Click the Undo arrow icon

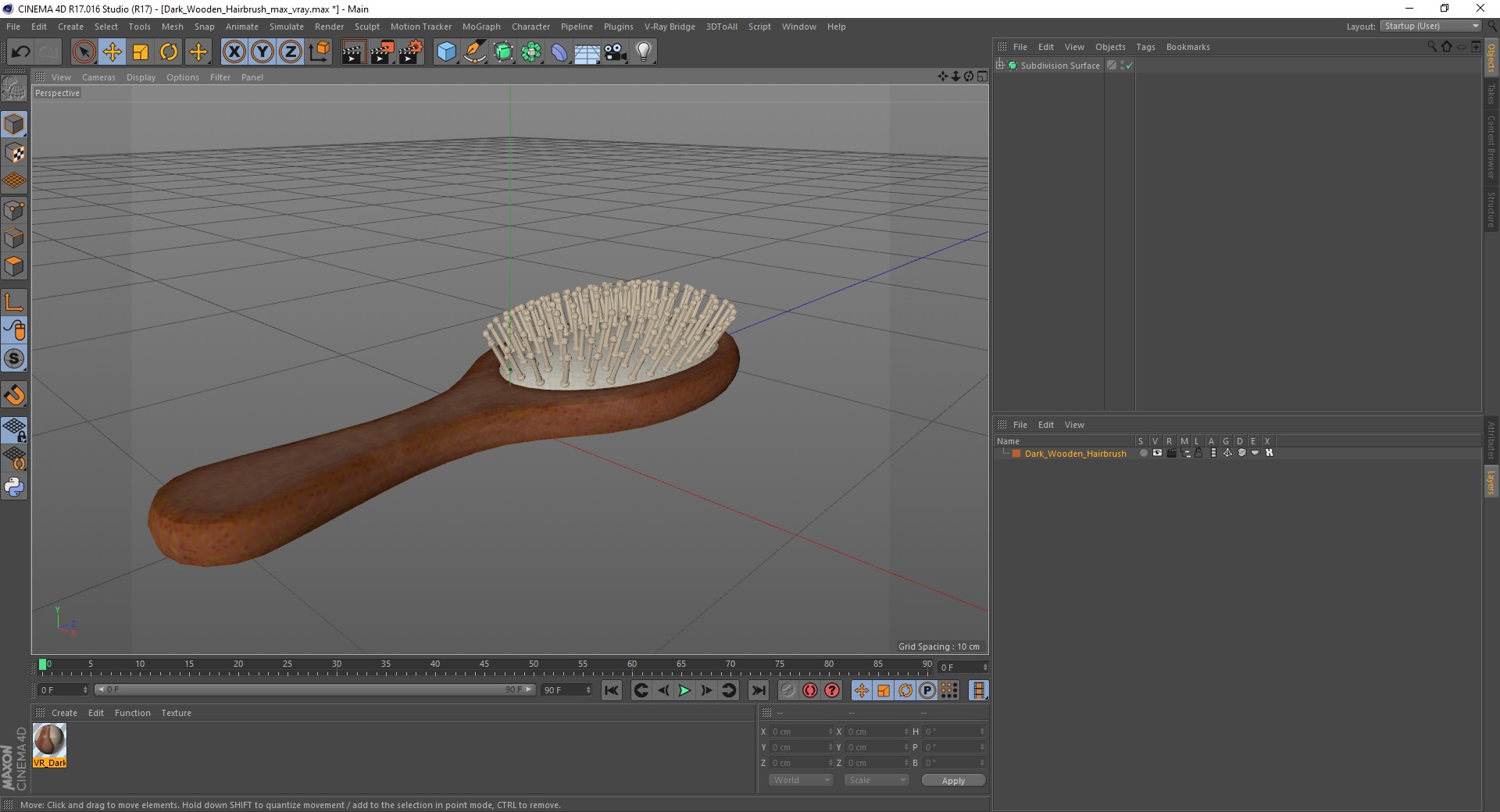pyautogui.click(x=20, y=52)
